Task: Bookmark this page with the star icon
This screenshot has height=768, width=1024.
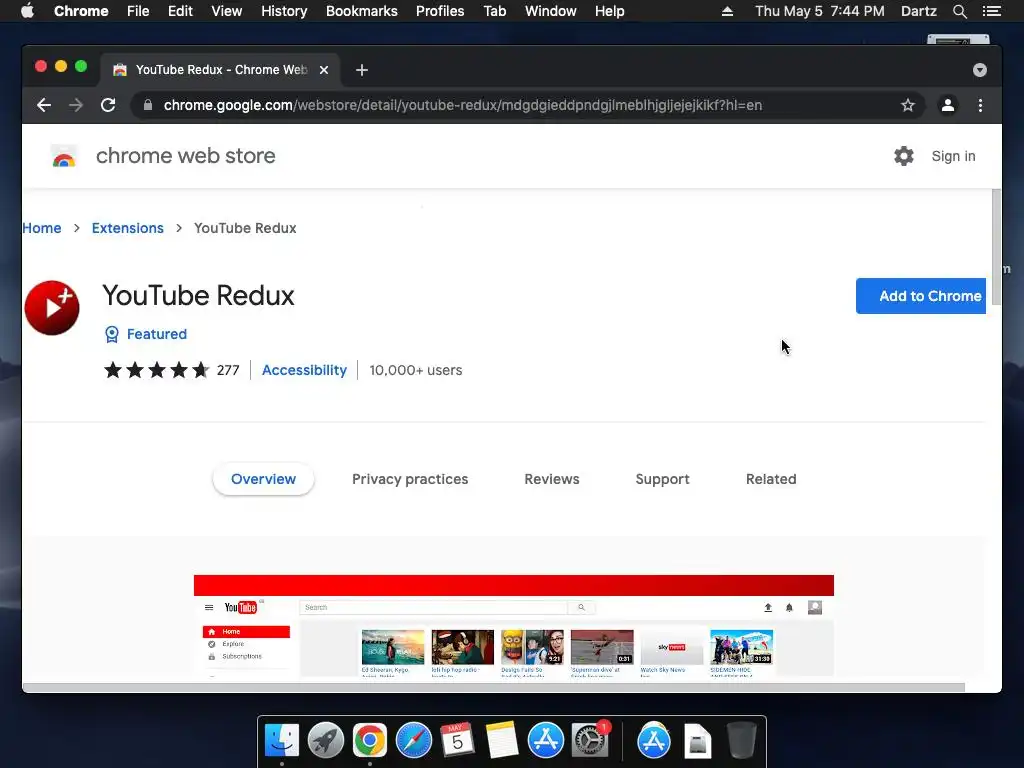Action: point(908,105)
